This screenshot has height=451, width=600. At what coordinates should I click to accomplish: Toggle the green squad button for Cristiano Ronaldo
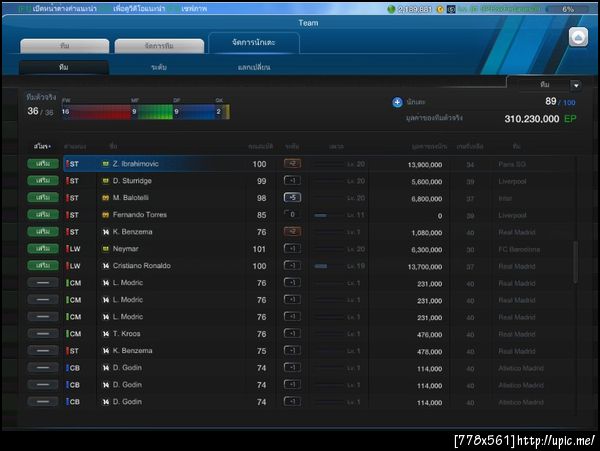click(43, 265)
